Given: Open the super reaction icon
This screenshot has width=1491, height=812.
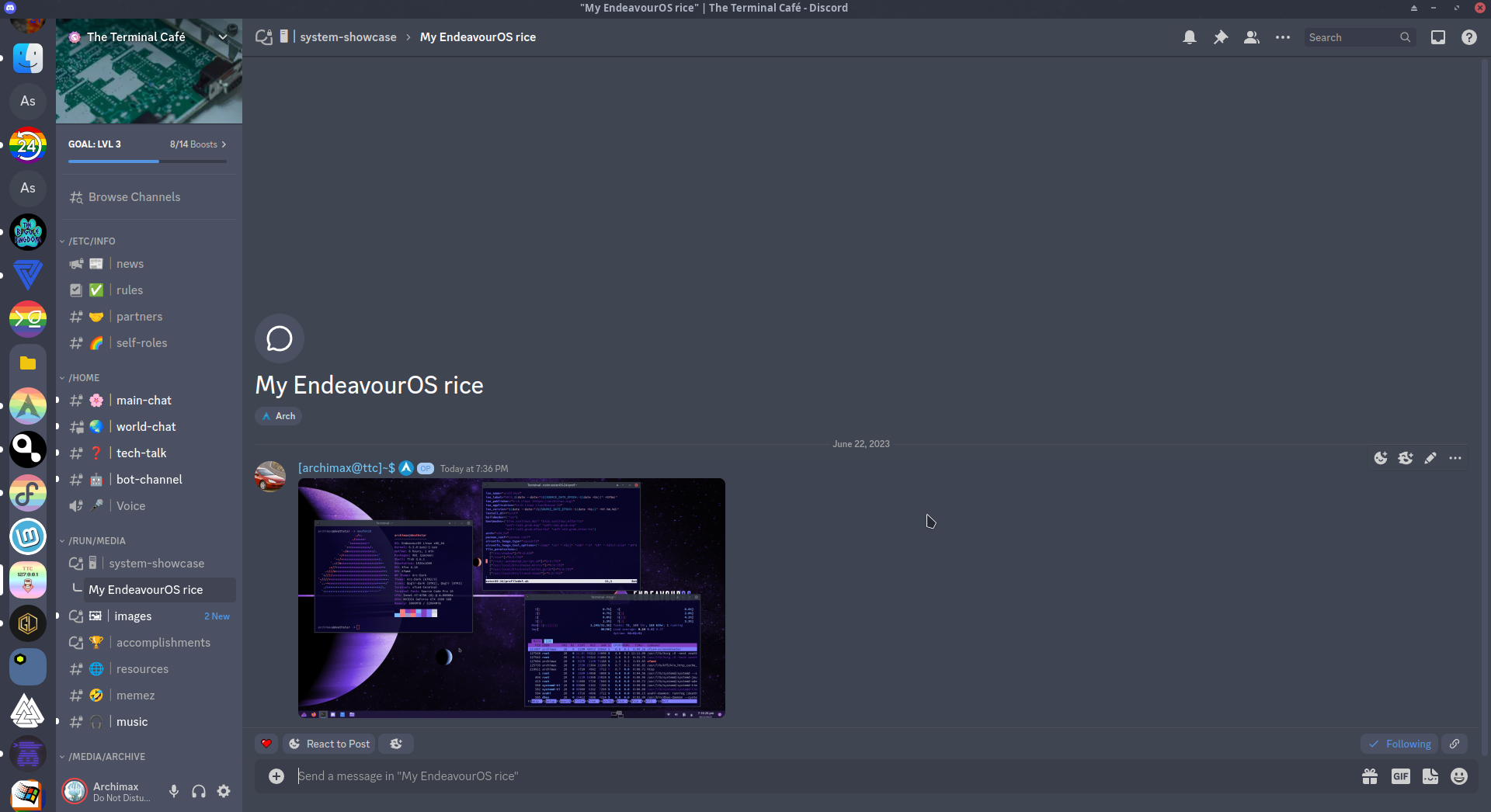Looking at the screenshot, I should (x=1406, y=458).
